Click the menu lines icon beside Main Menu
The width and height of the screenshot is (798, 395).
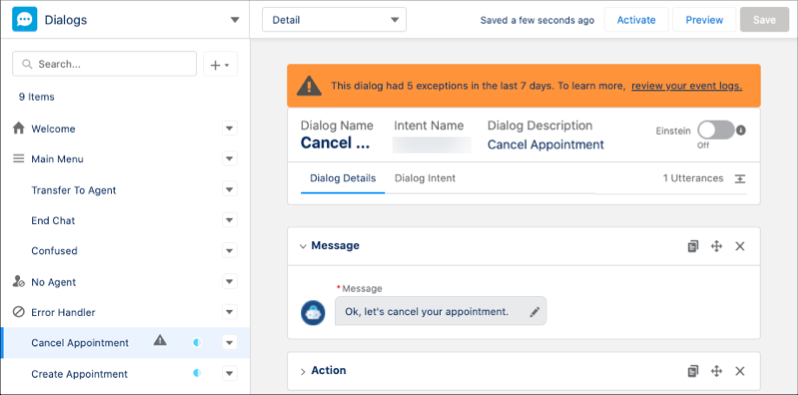[x=18, y=159]
